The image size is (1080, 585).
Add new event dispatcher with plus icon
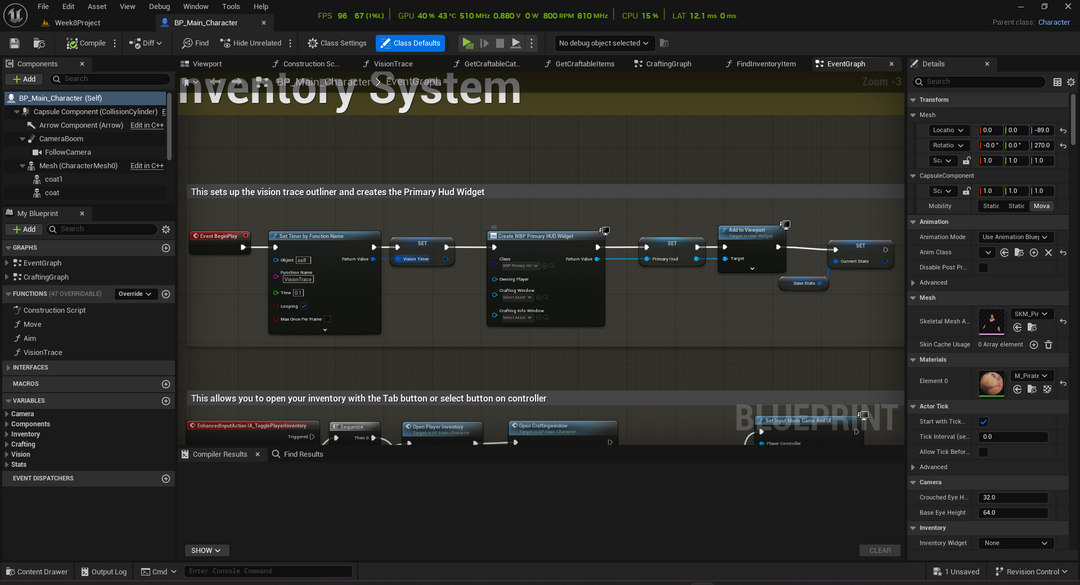point(166,478)
